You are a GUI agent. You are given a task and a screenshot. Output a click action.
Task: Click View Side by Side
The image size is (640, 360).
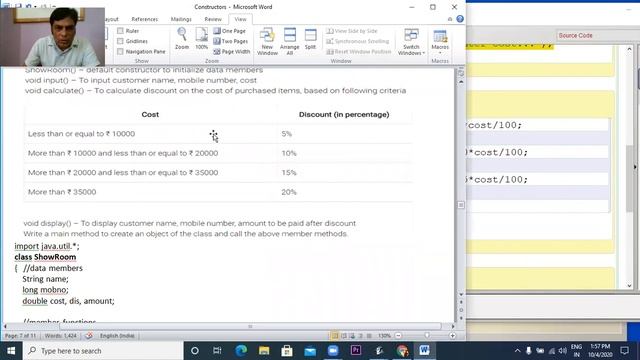[352, 31]
